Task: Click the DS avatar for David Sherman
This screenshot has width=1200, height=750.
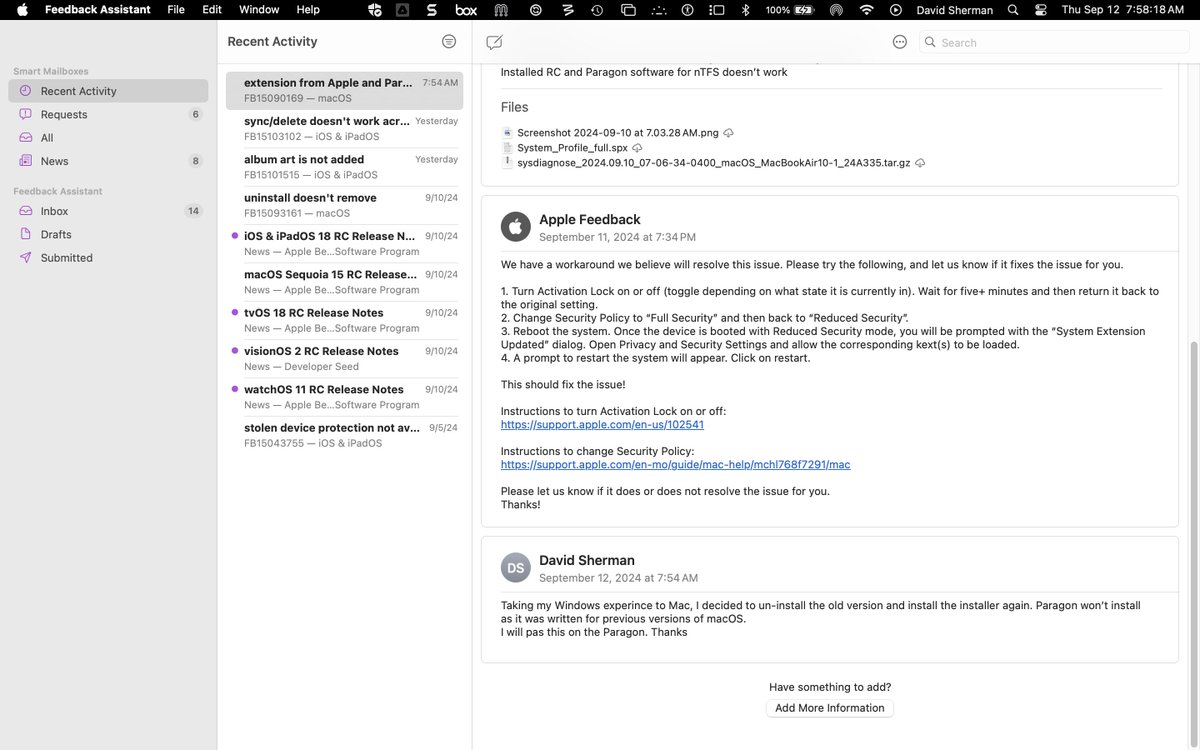Action: point(516,568)
